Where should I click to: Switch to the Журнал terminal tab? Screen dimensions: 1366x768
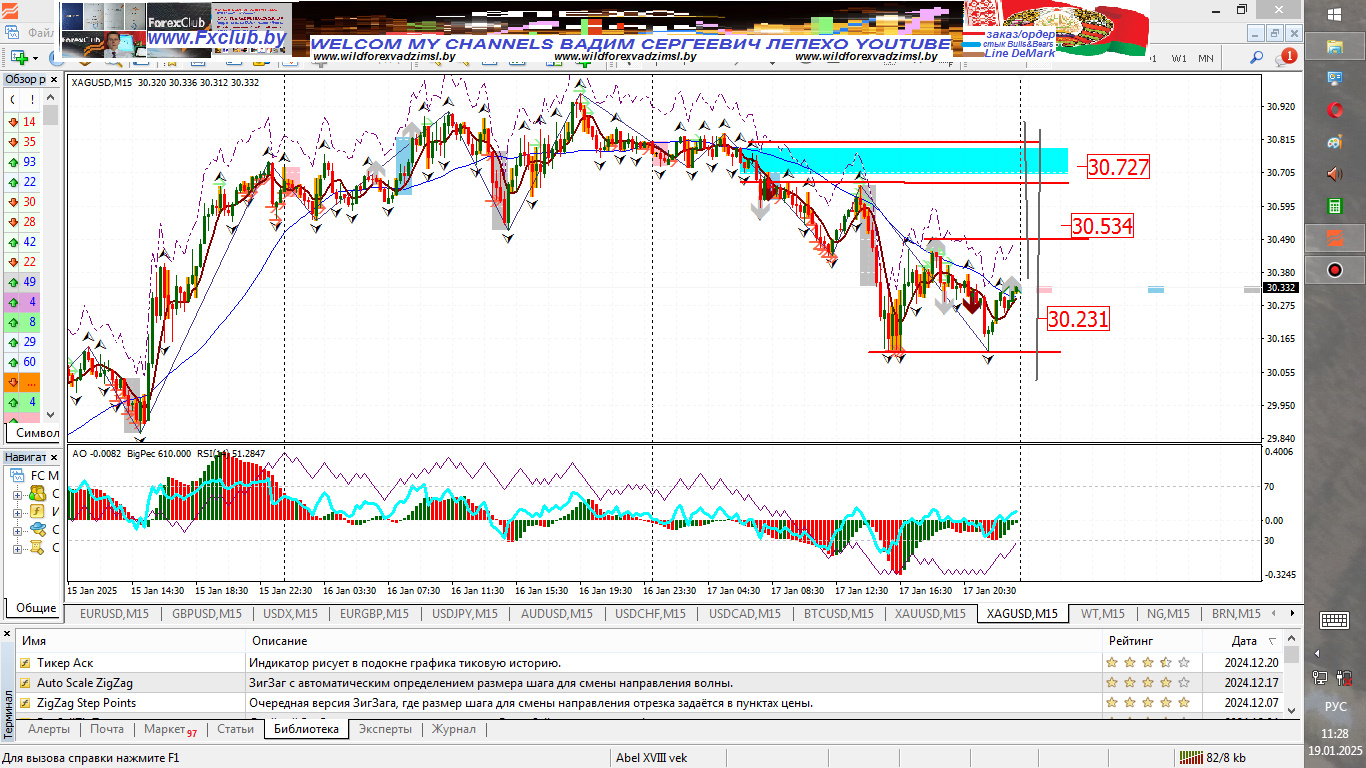click(453, 729)
